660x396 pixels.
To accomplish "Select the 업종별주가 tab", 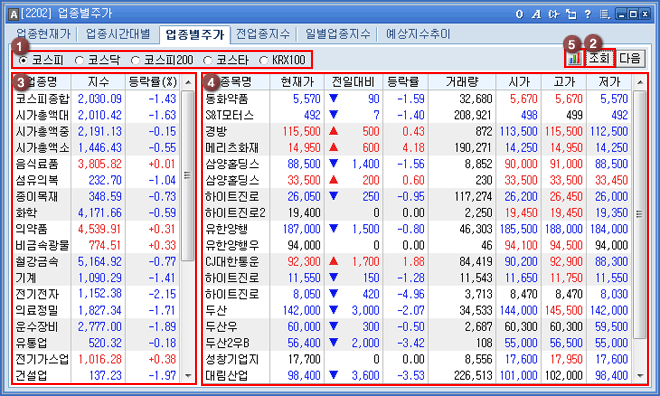I will pyautogui.click(x=195, y=34).
